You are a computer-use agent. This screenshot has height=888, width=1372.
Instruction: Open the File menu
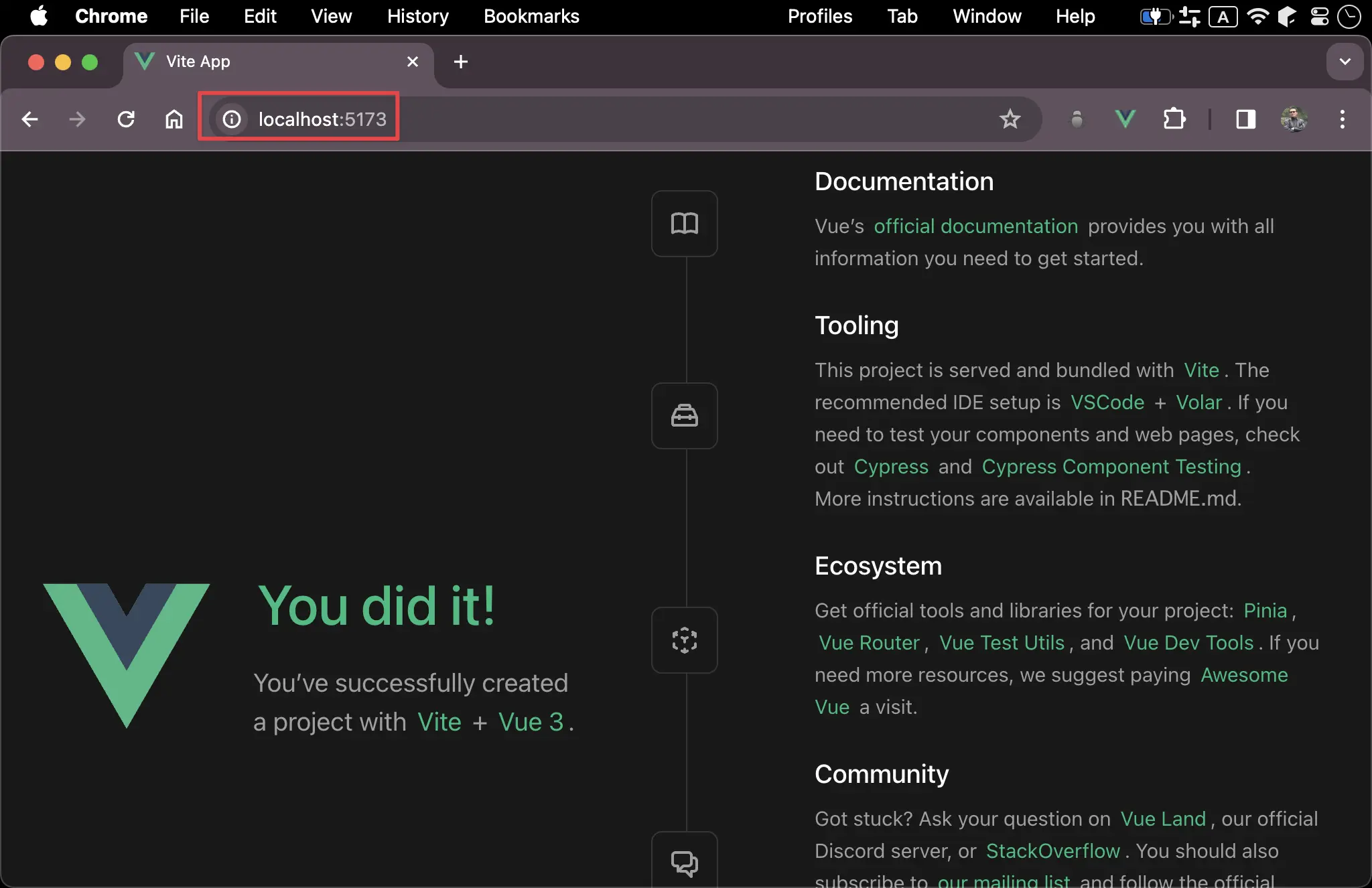point(194,16)
